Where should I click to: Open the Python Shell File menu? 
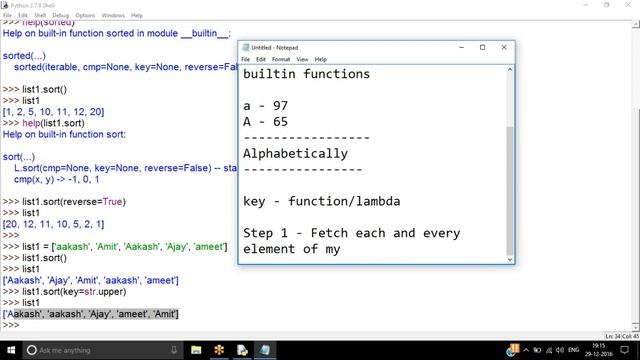7,15
